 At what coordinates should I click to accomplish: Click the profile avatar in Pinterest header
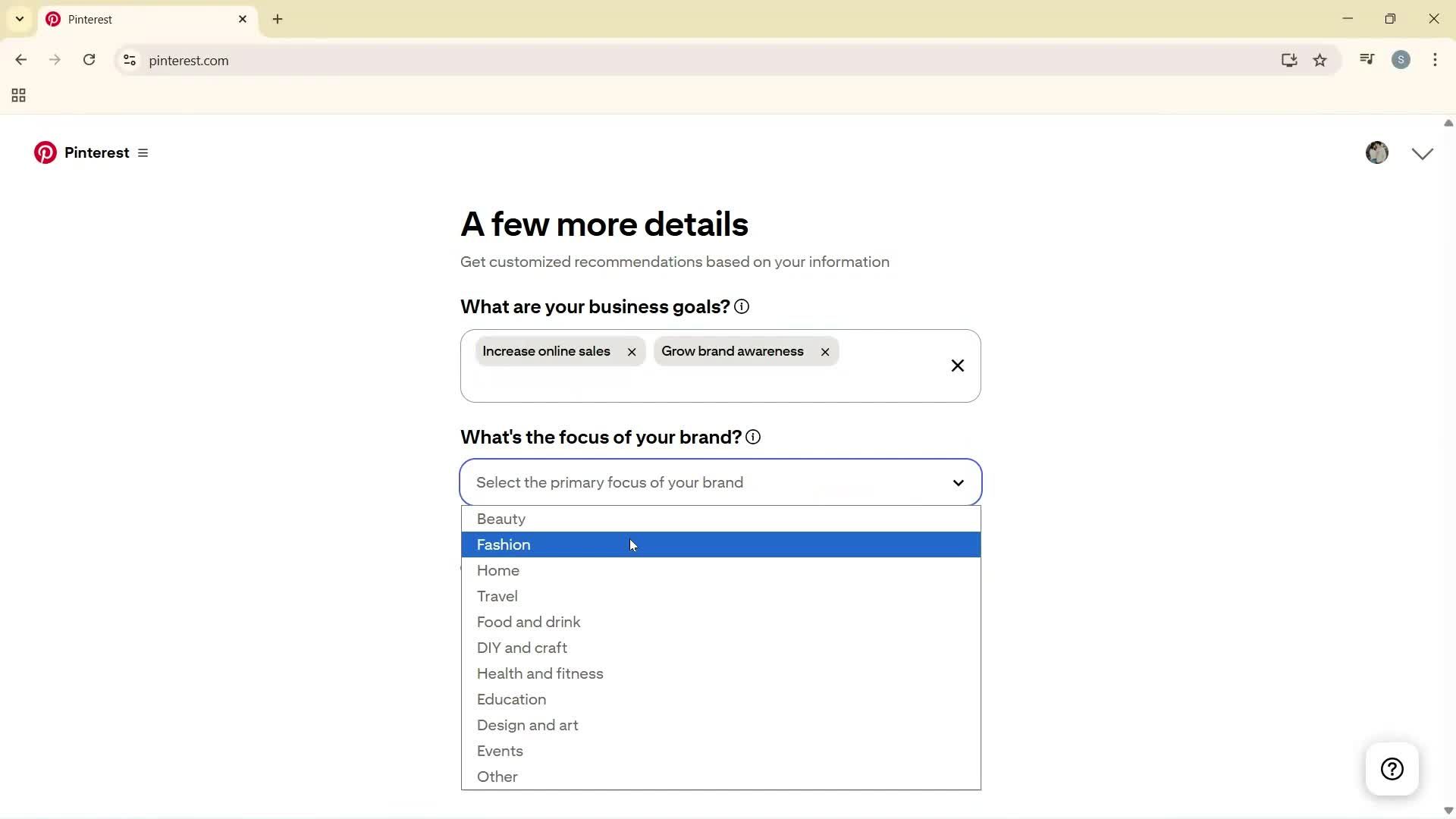coord(1377,152)
